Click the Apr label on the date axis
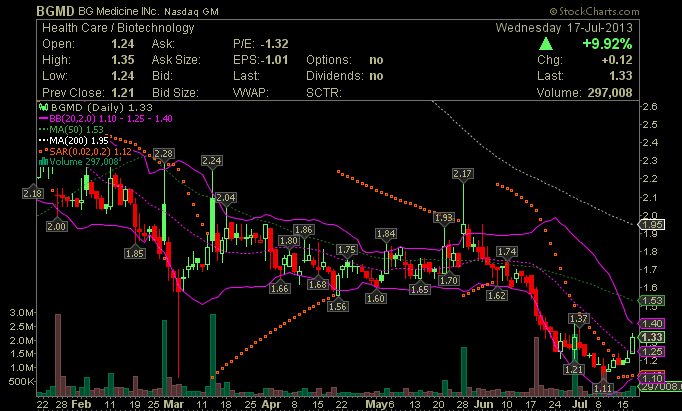682x411 pixels. [x=271, y=404]
